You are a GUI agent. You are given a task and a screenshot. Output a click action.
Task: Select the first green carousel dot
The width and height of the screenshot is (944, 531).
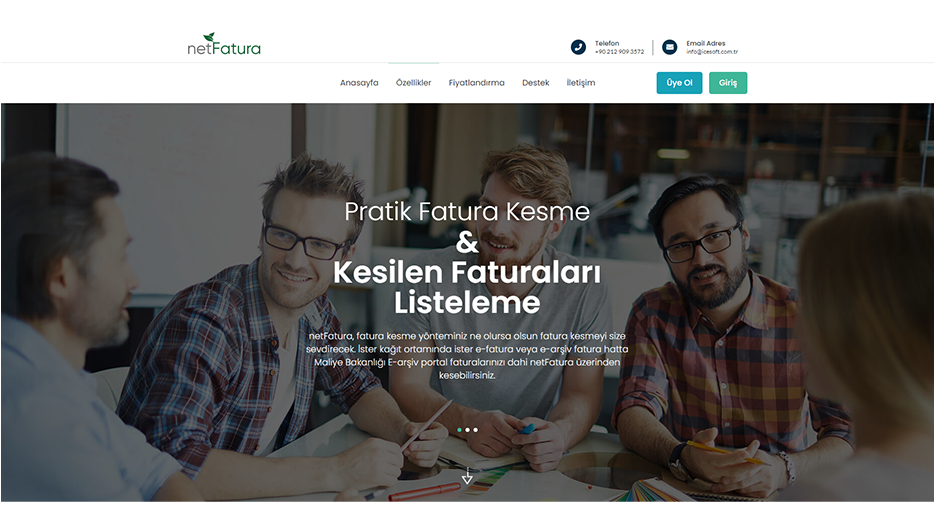459,430
